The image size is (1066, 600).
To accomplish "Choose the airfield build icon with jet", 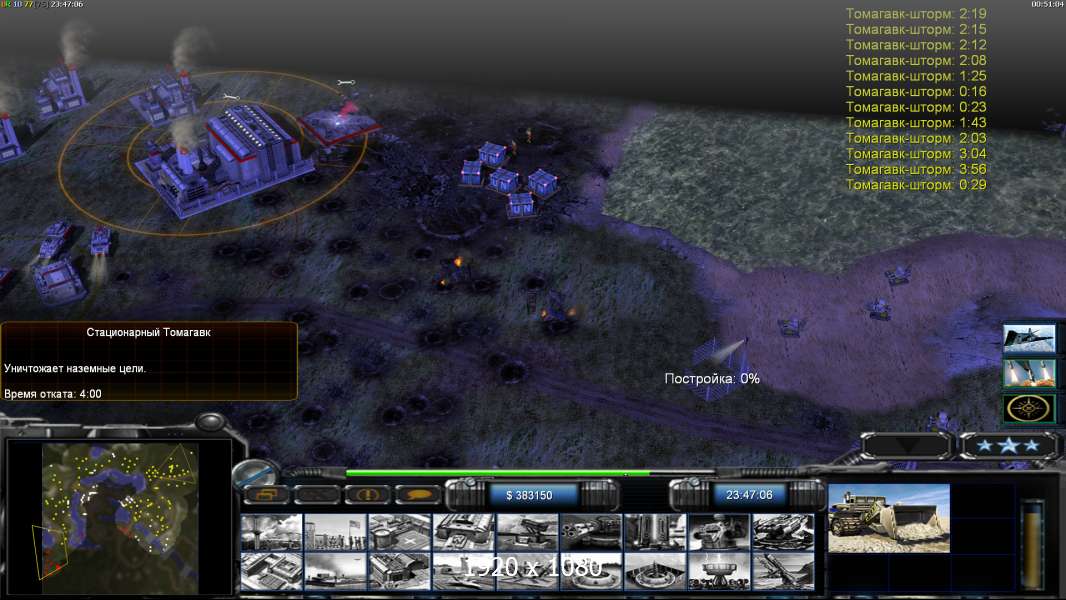I will click(464, 571).
